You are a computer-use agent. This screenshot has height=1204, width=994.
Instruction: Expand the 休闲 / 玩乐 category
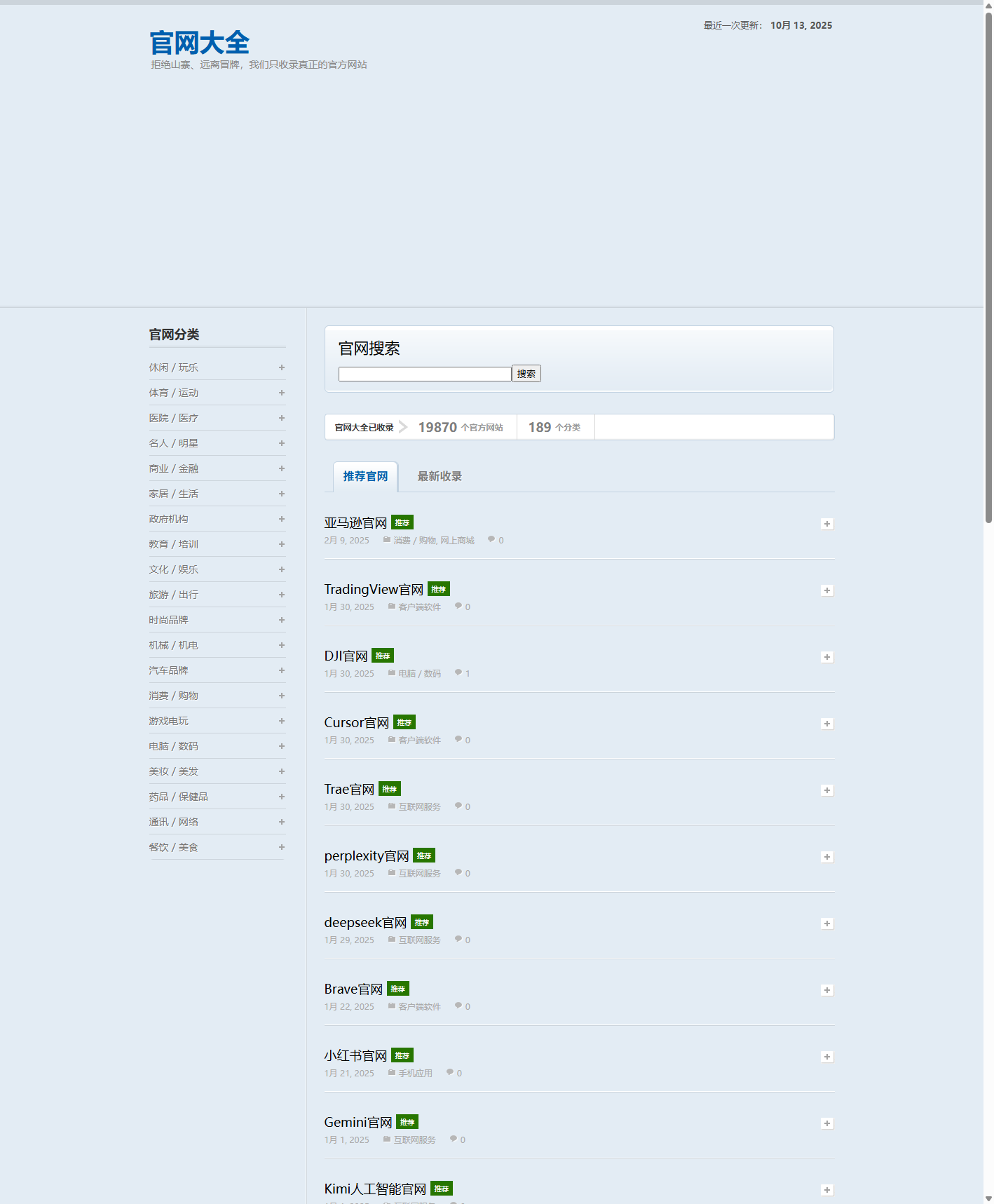[x=282, y=367]
